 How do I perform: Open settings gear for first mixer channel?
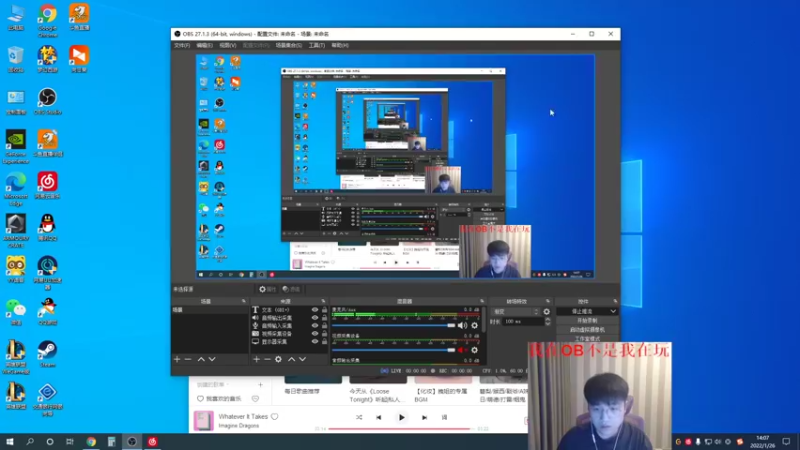pos(474,326)
